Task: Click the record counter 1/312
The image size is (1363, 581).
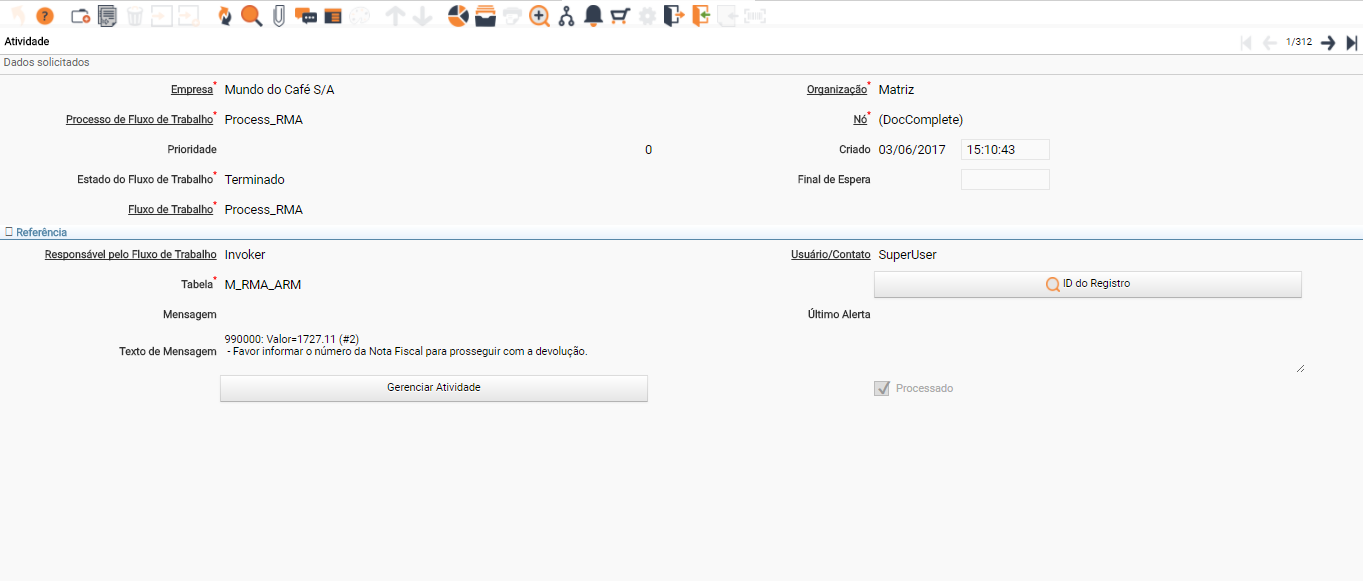Action: click(x=1299, y=42)
